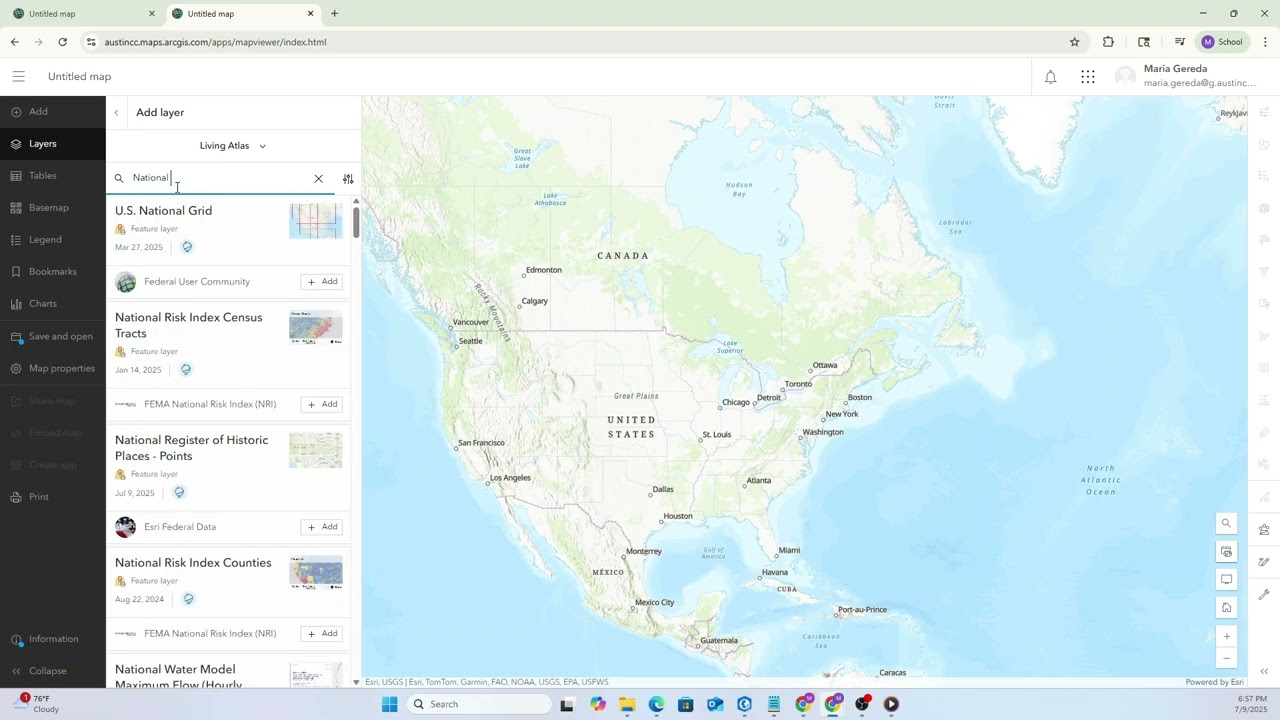1280x720 pixels.
Task: Click the Windows taskbar Search box
Action: [480, 705]
